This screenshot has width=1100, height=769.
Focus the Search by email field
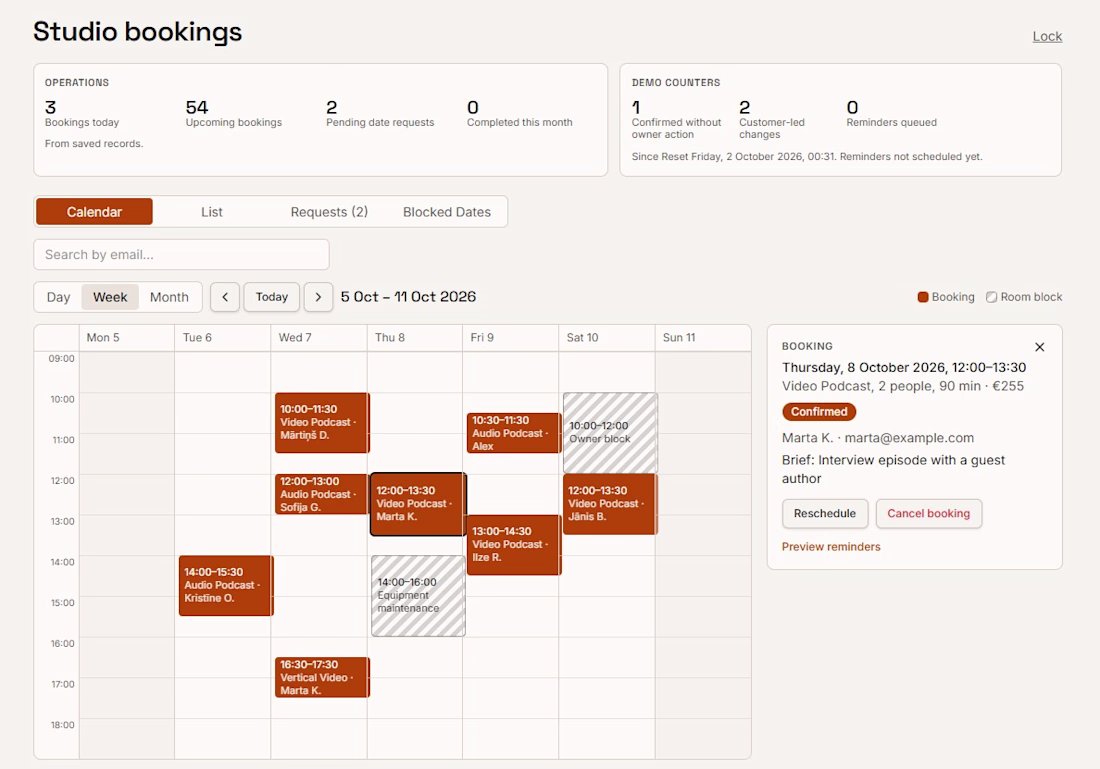(x=181, y=255)
